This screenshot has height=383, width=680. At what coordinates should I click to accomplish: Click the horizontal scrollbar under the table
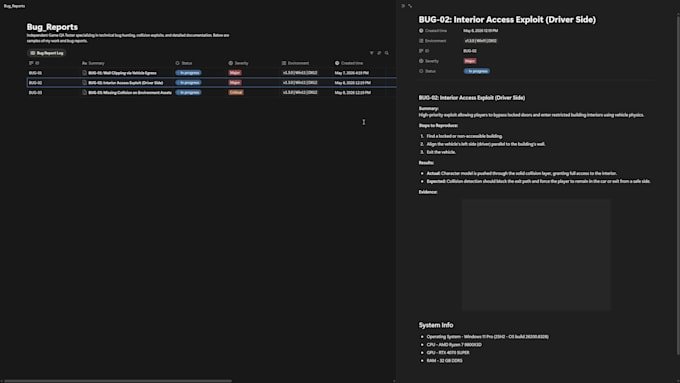click(x=118, y=381)
